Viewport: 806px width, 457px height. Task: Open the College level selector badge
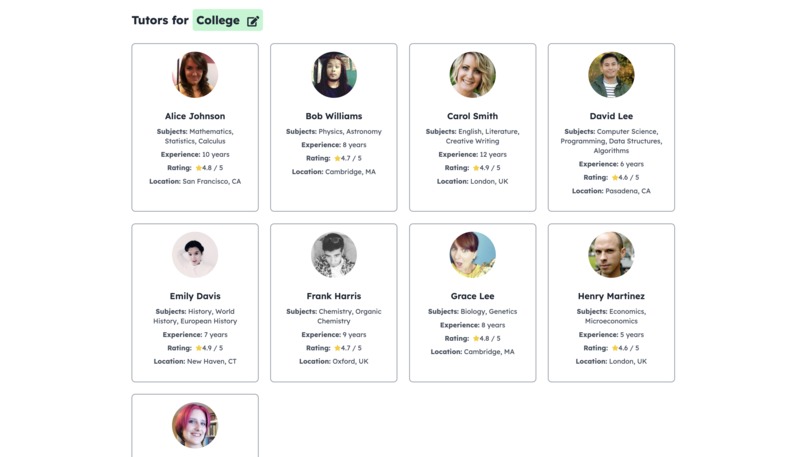tap(228, 20)
